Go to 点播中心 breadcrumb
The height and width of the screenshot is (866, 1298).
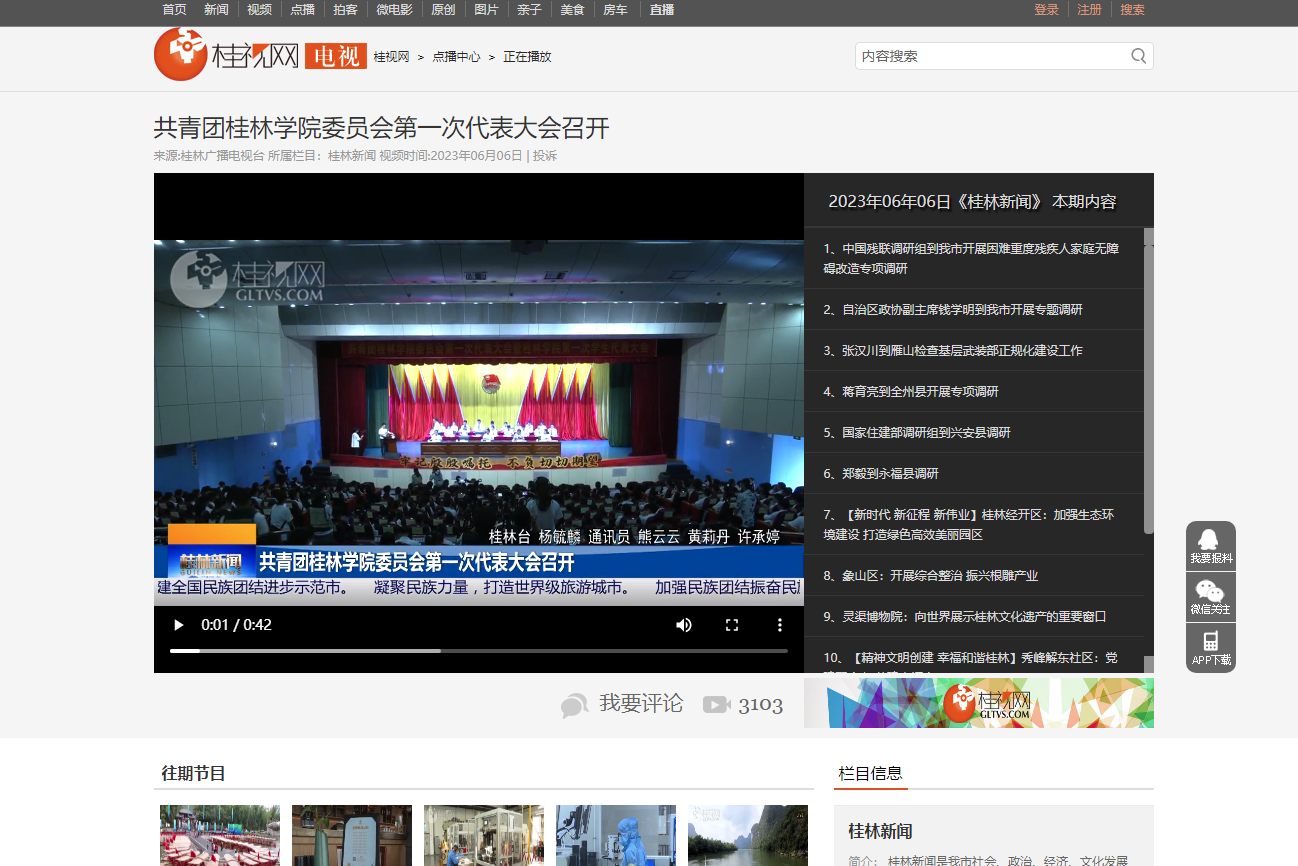point(456,57)
